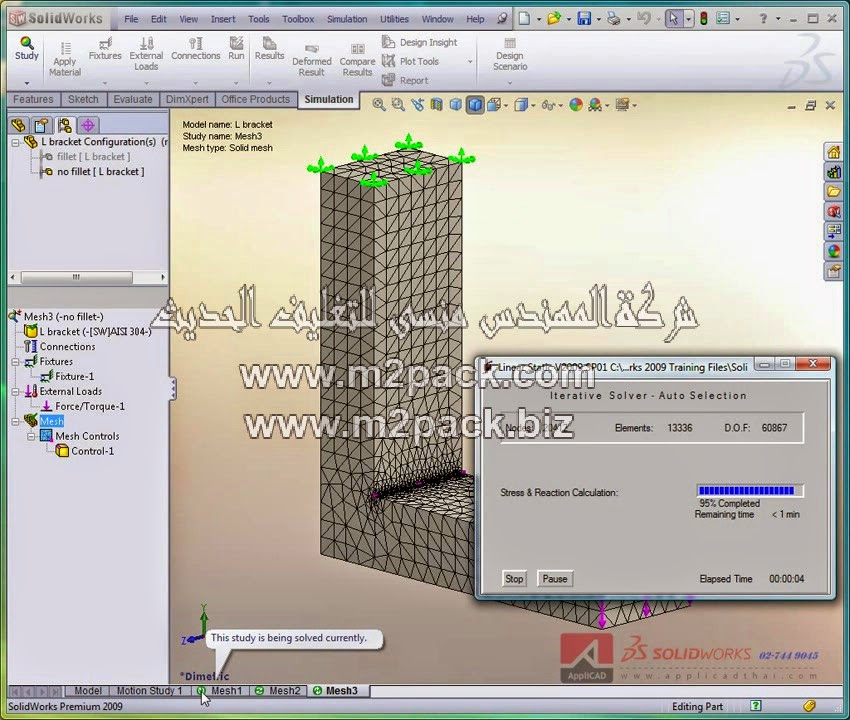Open Plot Tools
Image resolution: width=850 pixels, height=720 pixels.
[x=410, y=61]
